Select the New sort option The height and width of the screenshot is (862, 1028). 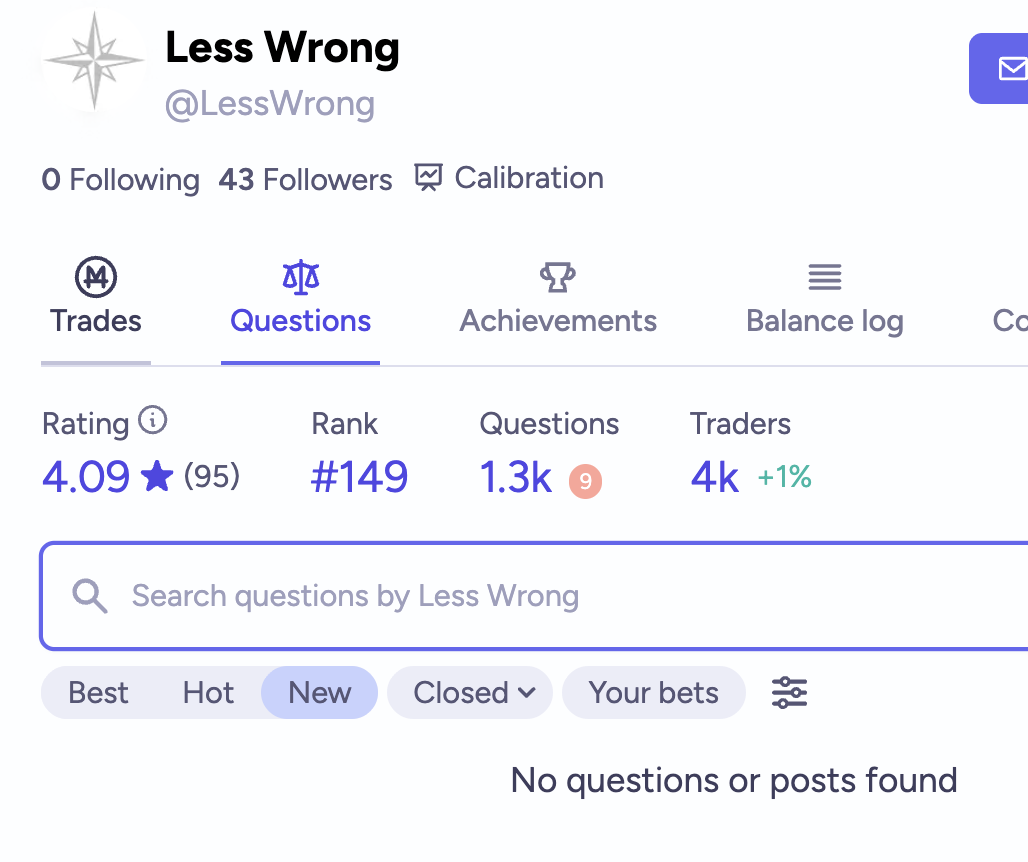319,693
